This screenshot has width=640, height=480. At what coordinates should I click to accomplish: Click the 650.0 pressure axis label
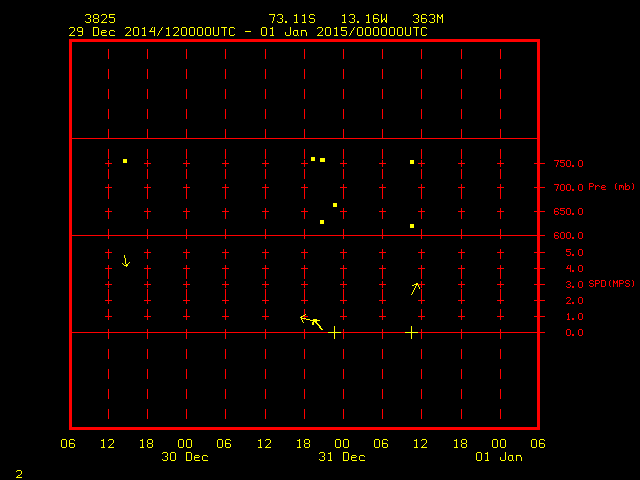click(569, 212)
